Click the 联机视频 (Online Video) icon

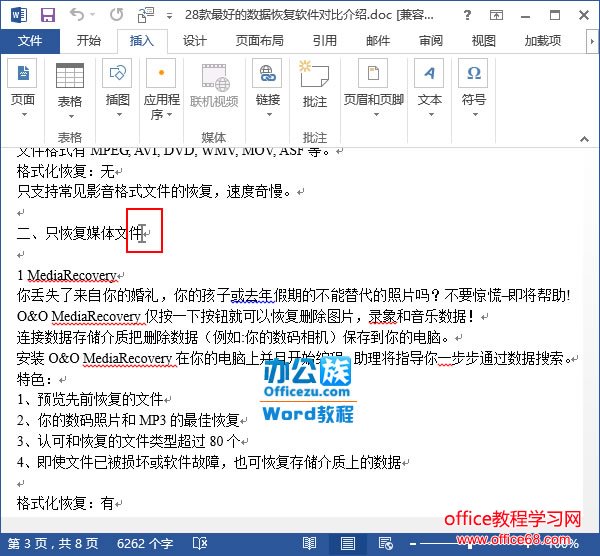coord(216,77)
